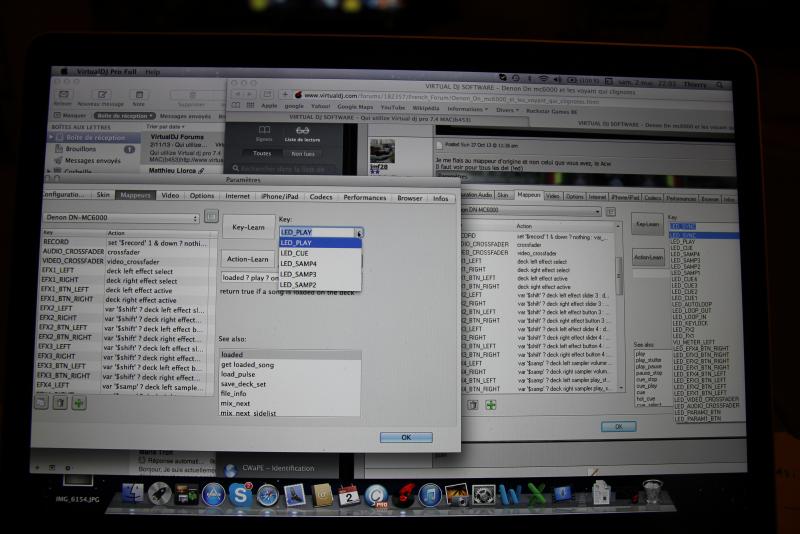Open iTunes in the Dock
This screenshot has width=800, height=534.
coord(430,495)
